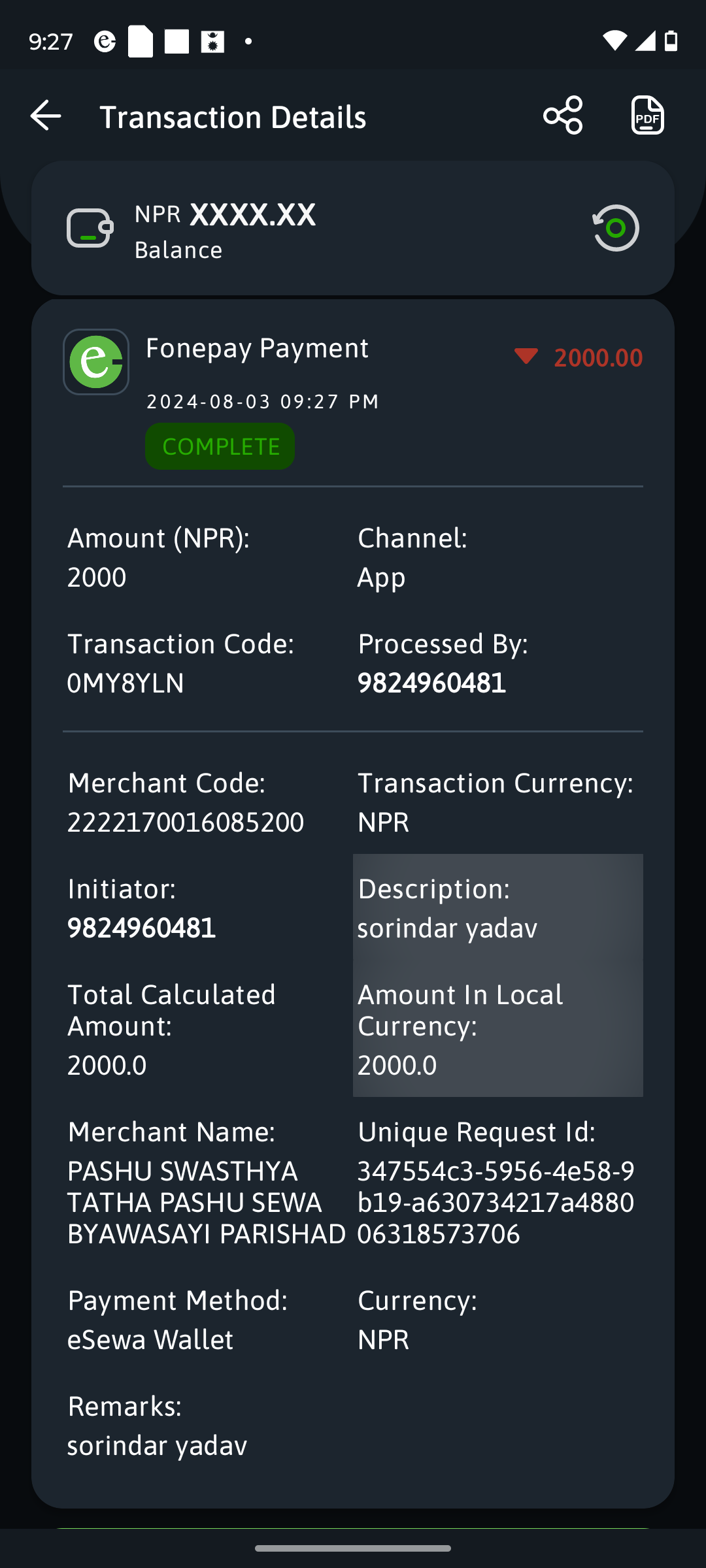Share the transaction details
This screenshot has height=1568, width=706.
click(x=563, y=116)
